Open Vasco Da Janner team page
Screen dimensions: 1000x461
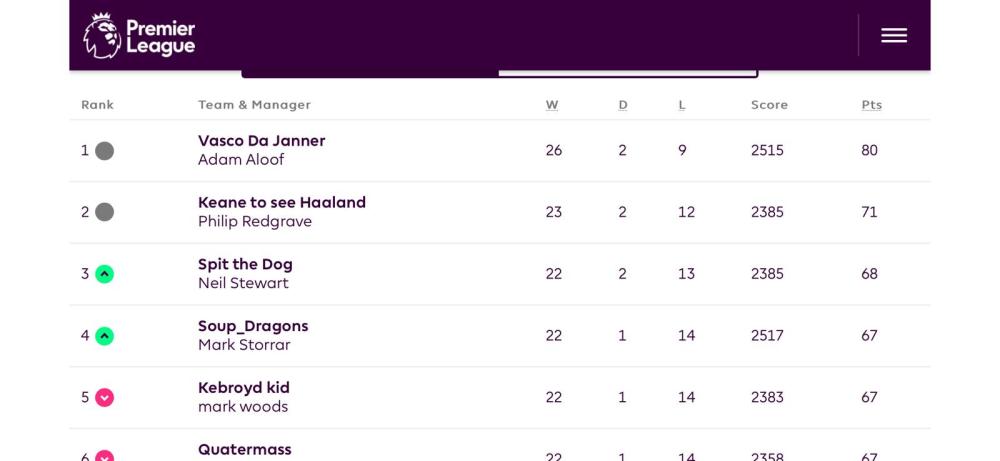point(261,141)
